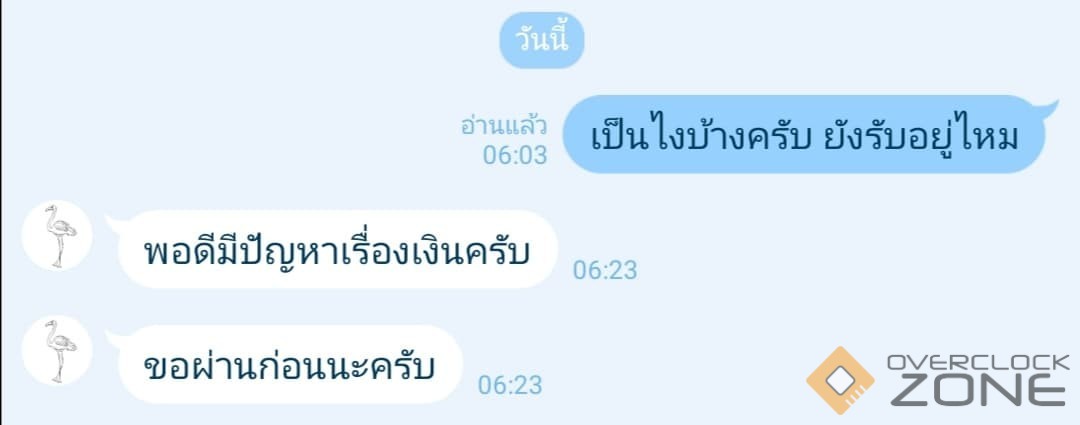Click the 06:23 timestamp beside 'ขอผ่านก่อนนะครับ'

(x=510, y=385)
